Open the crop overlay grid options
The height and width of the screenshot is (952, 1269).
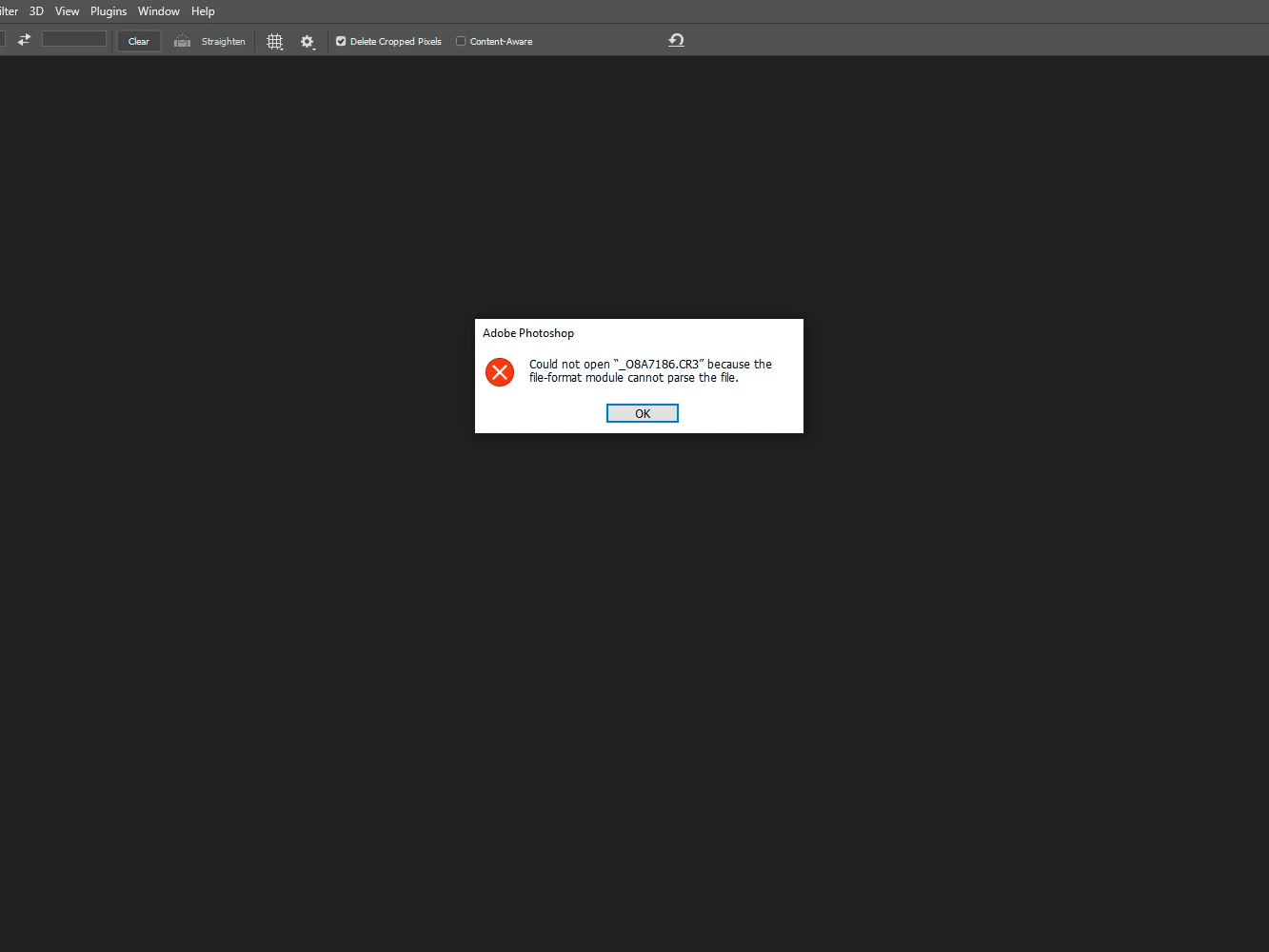pos(275,42)
